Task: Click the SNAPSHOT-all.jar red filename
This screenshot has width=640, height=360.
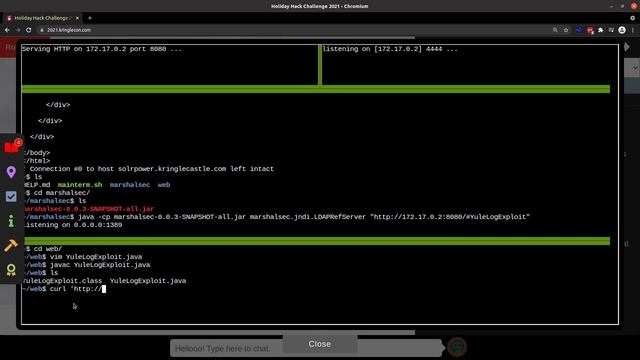Action: (89, 209)
